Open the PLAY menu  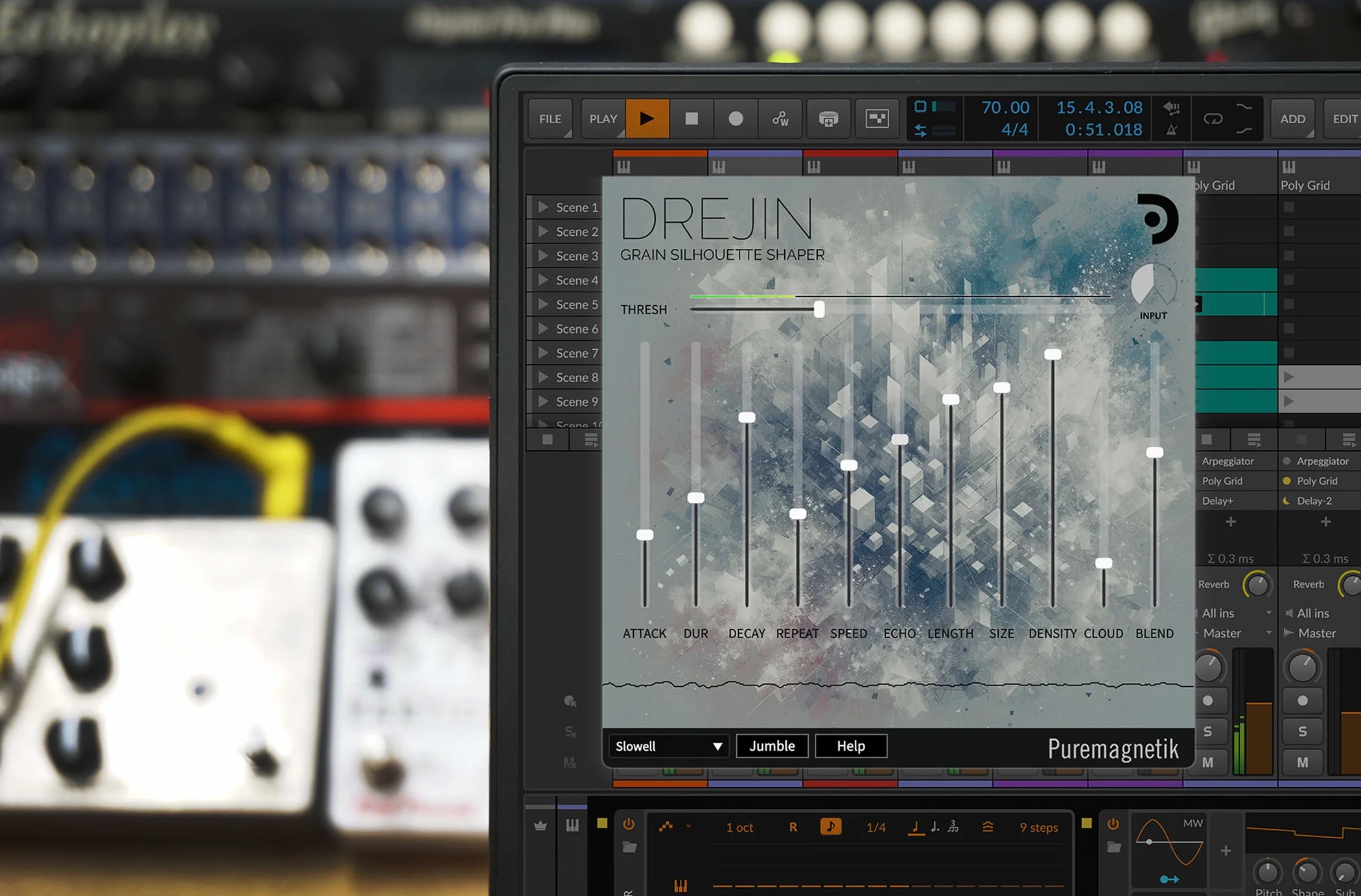point(603,119)
